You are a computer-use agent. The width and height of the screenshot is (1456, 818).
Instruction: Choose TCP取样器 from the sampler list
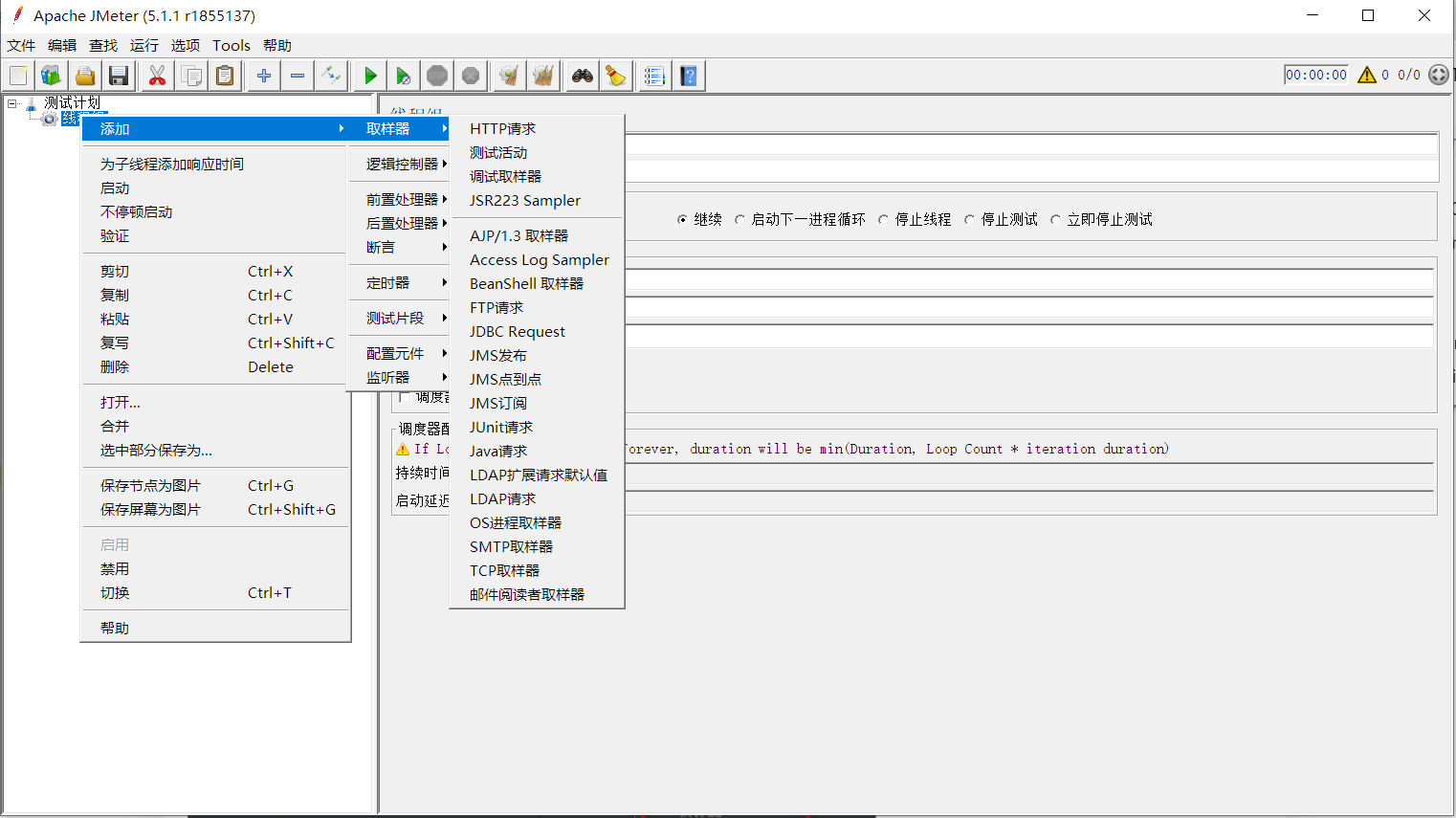point(537,570)
